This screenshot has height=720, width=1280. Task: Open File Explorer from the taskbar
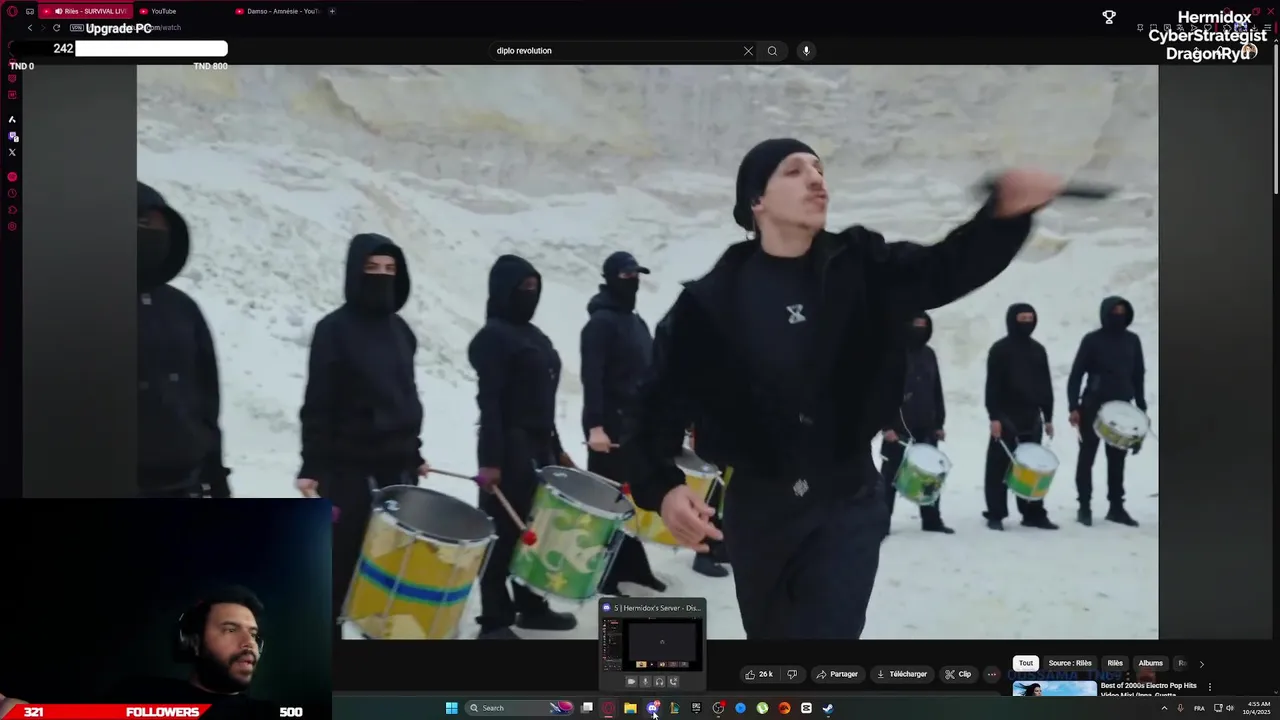tap(630, 708)
